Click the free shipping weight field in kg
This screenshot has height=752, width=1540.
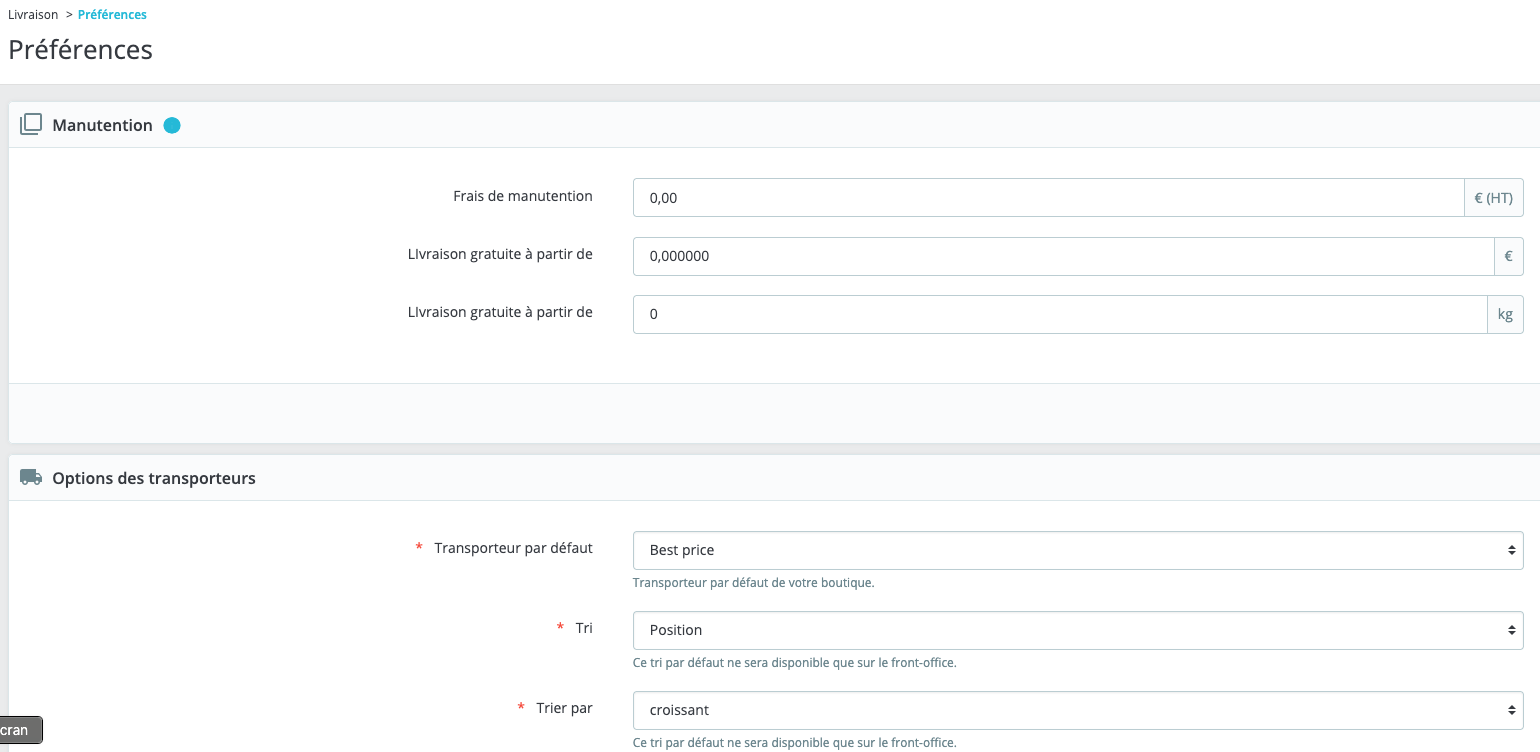(1059, 314)
